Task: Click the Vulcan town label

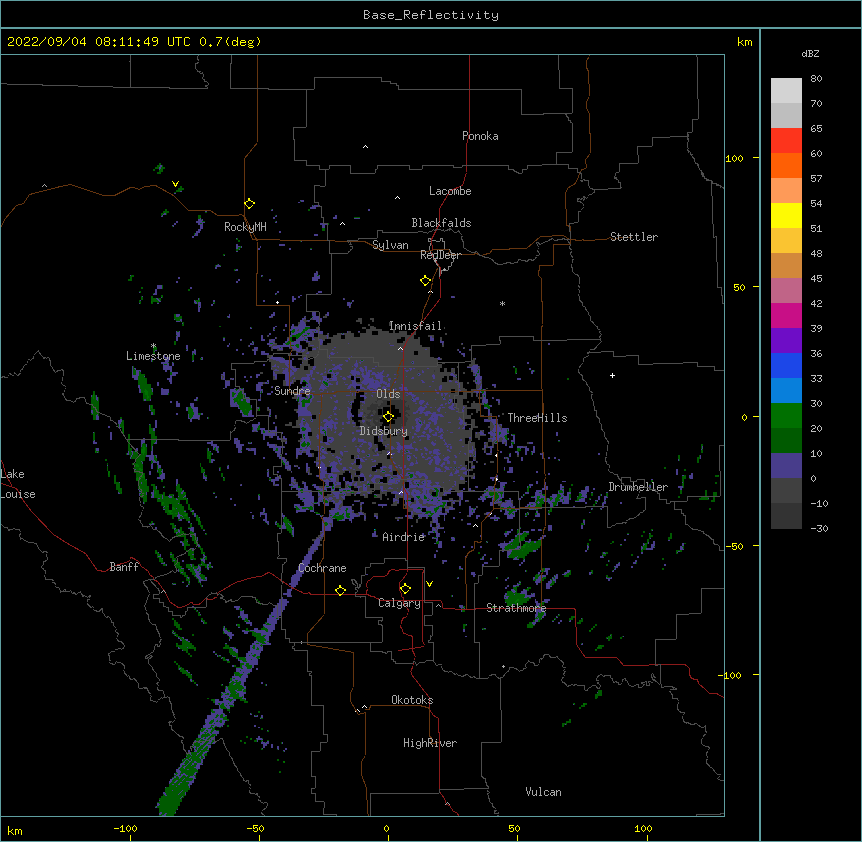Action: coord(543,792)
